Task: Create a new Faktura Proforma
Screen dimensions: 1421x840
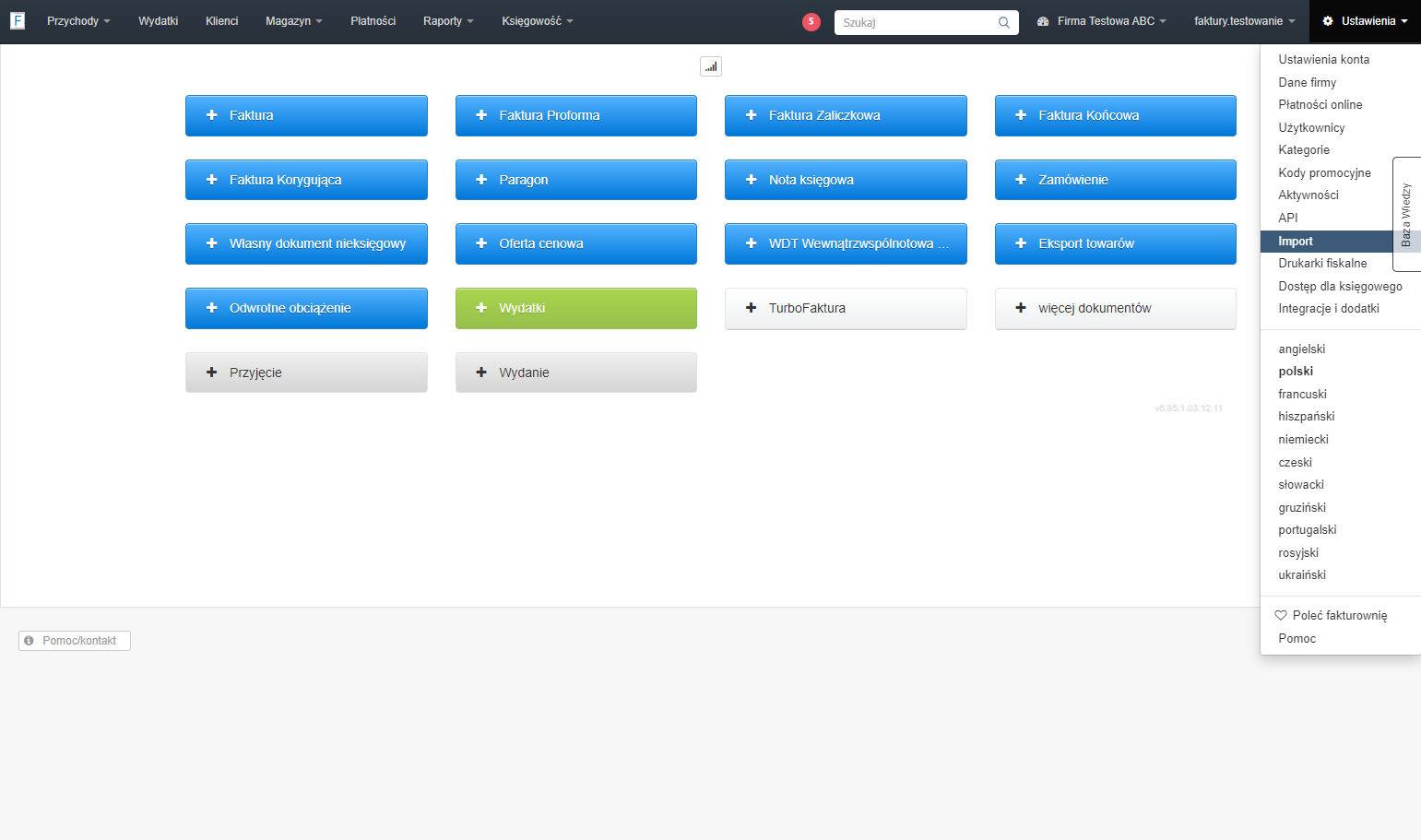Action: (576, 115)
